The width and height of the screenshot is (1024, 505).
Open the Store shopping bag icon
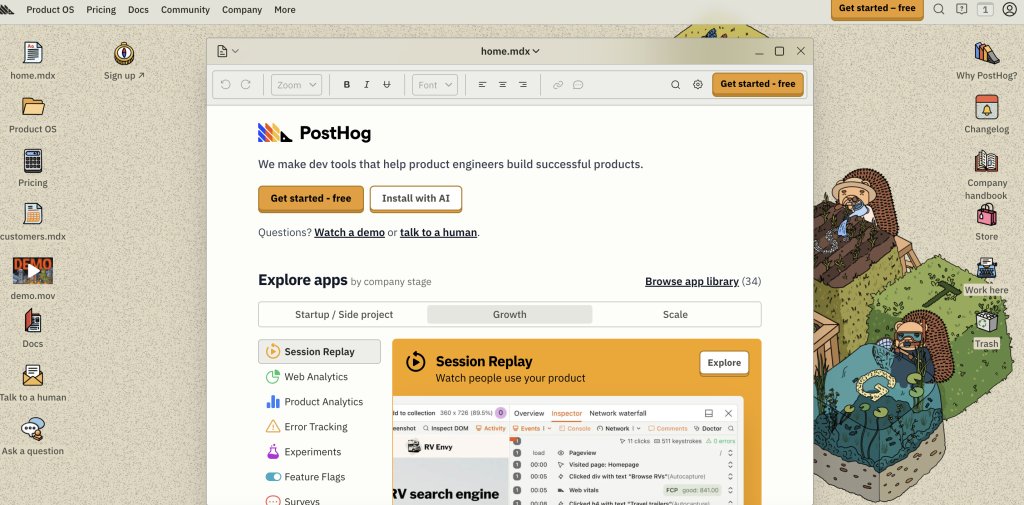pyautogui.click(x=987, y=215)
